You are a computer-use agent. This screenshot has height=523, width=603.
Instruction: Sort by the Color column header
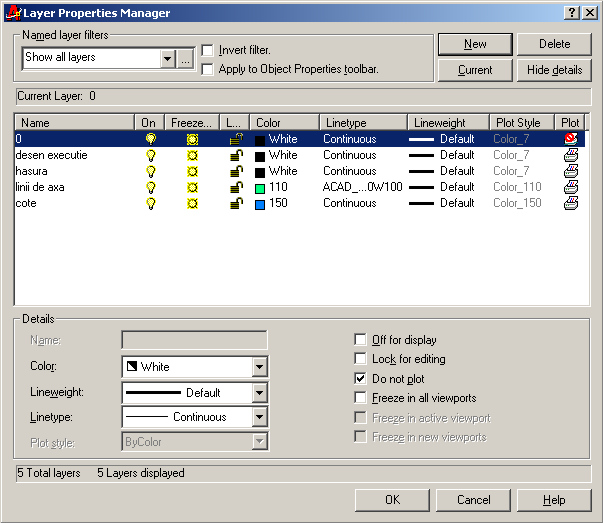click(x=285, y=123)
